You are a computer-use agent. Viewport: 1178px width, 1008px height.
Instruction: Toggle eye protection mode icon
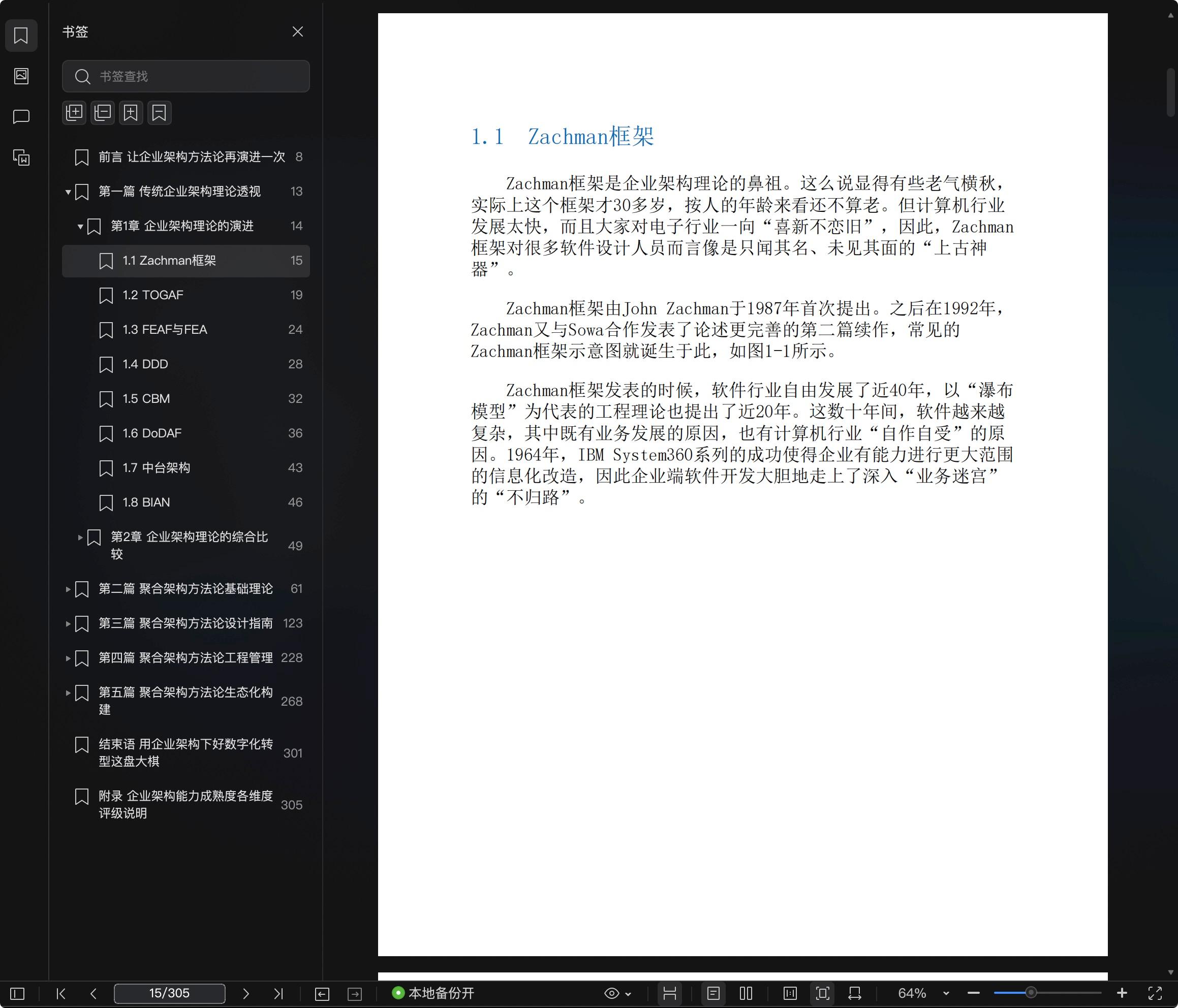coord(612,993)
